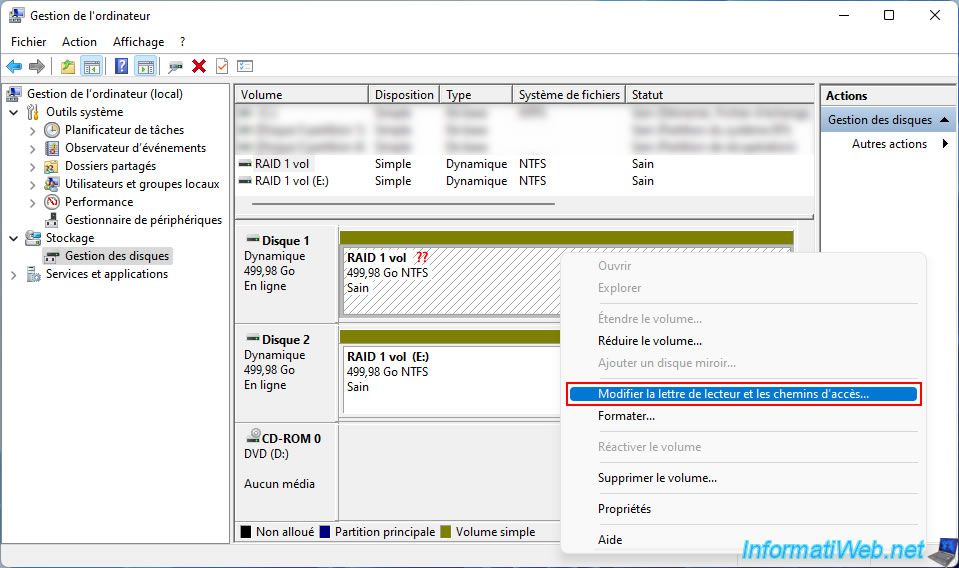Expand the Observateur d'événements node
The width and height of the screenshot is (959, 568).
pos(33,148)
